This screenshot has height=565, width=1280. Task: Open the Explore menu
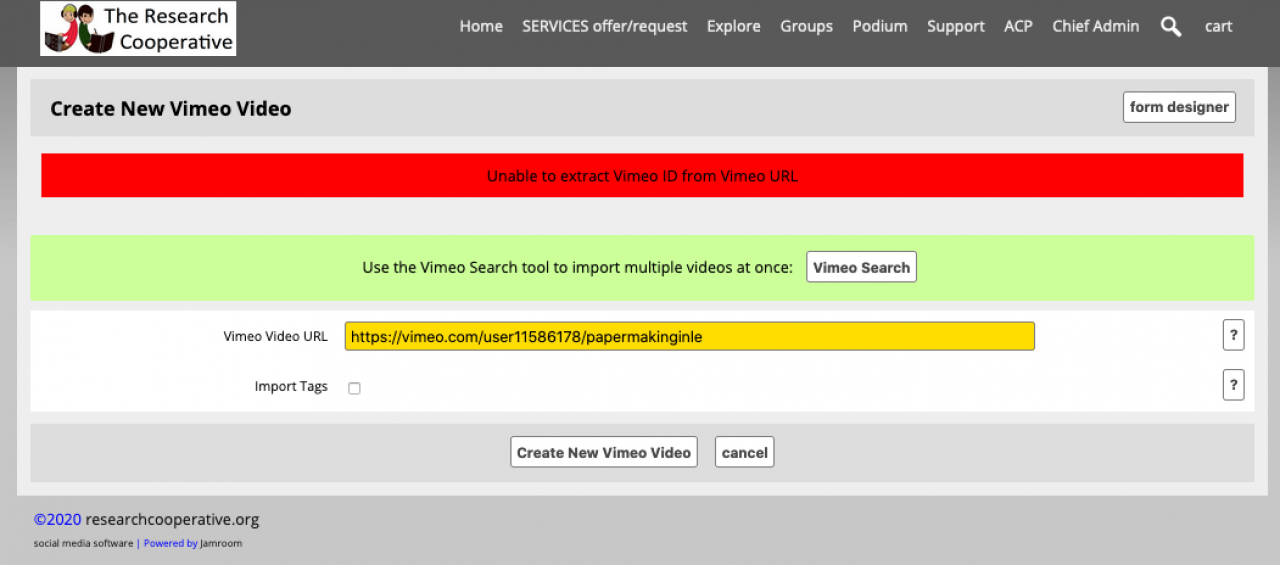point(733,27)
